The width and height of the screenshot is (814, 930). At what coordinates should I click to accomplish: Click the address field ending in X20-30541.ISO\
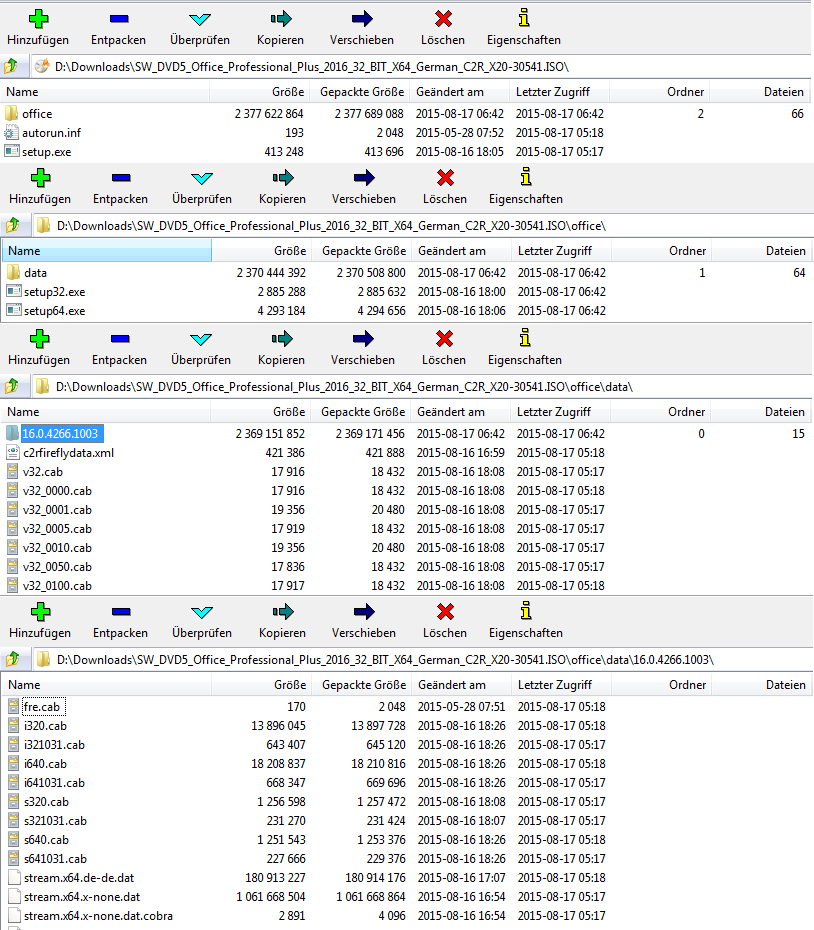point(421,66)
